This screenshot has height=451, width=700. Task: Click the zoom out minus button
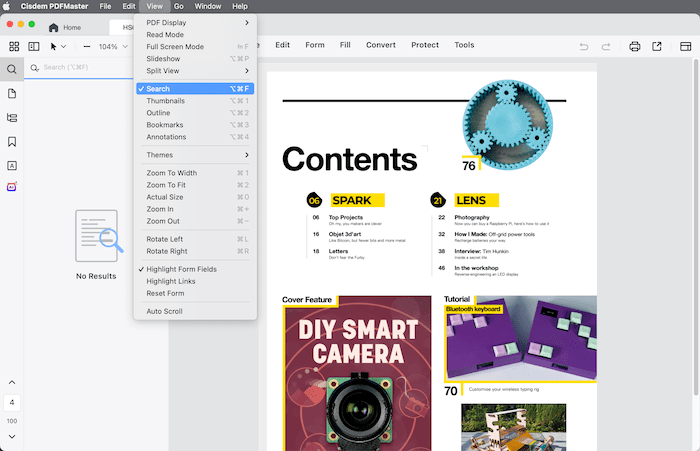tap(86, 46)
